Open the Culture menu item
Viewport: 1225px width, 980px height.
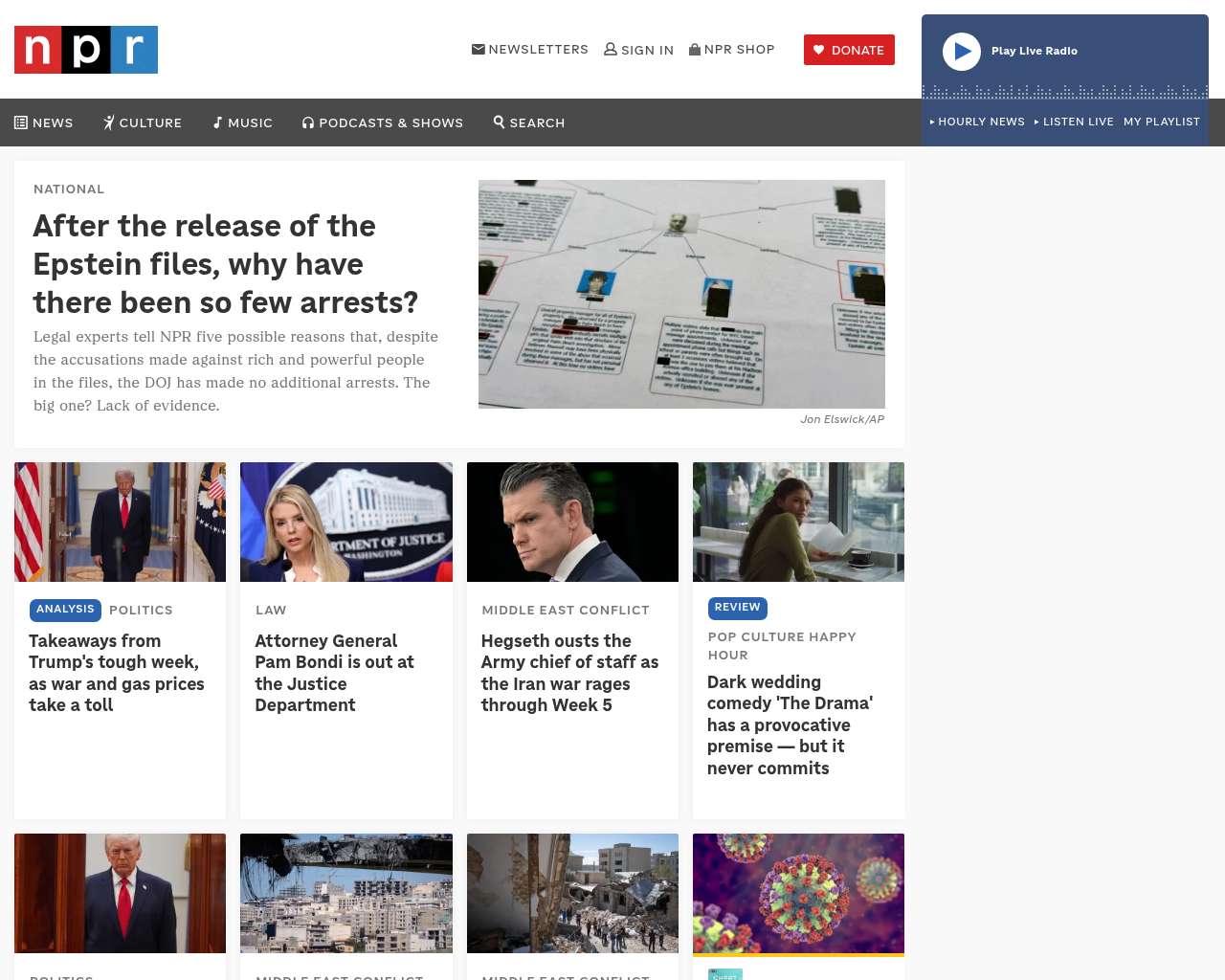143,122
